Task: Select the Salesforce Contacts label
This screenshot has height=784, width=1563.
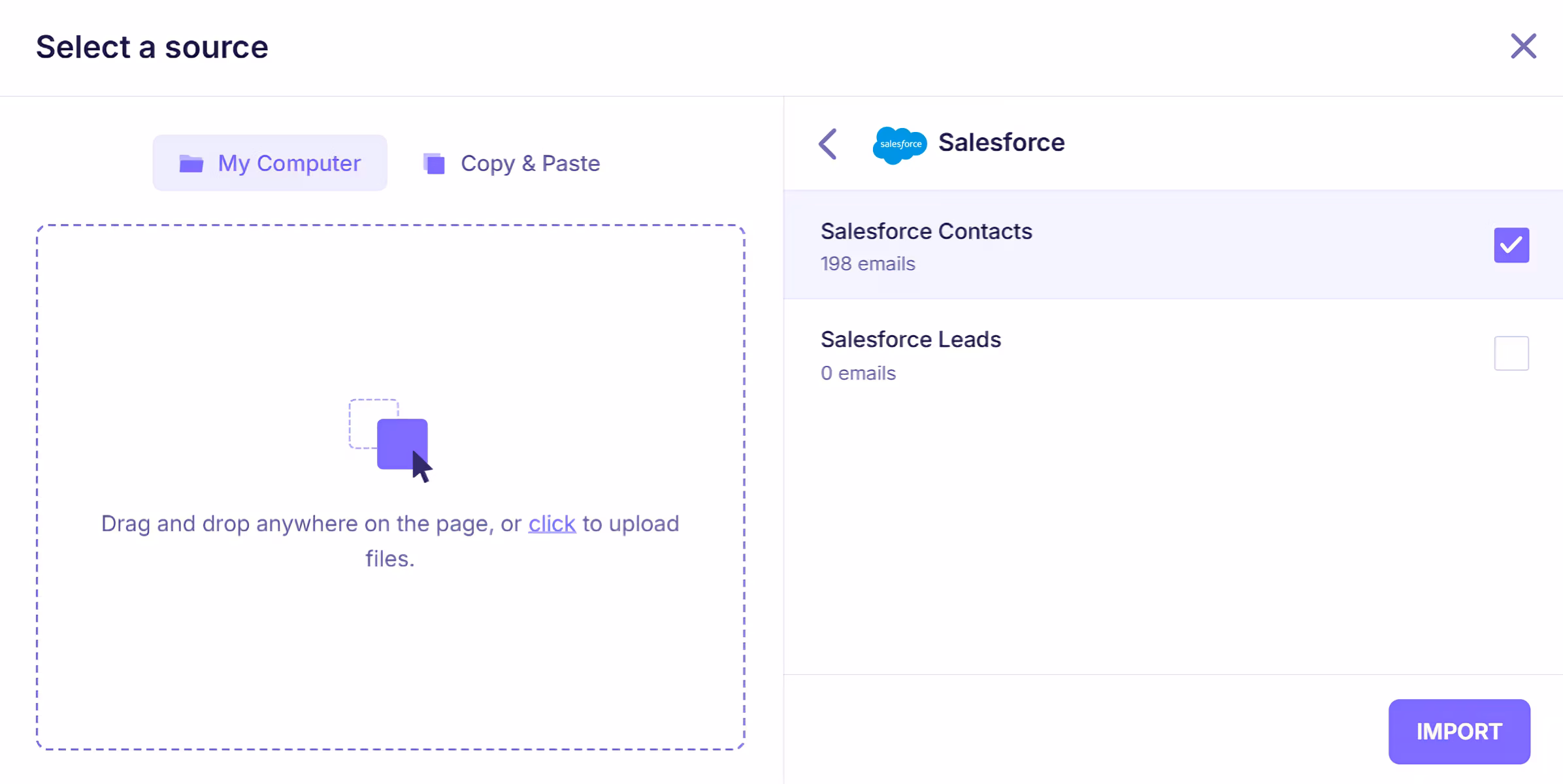Action: [x=926, y=231]
